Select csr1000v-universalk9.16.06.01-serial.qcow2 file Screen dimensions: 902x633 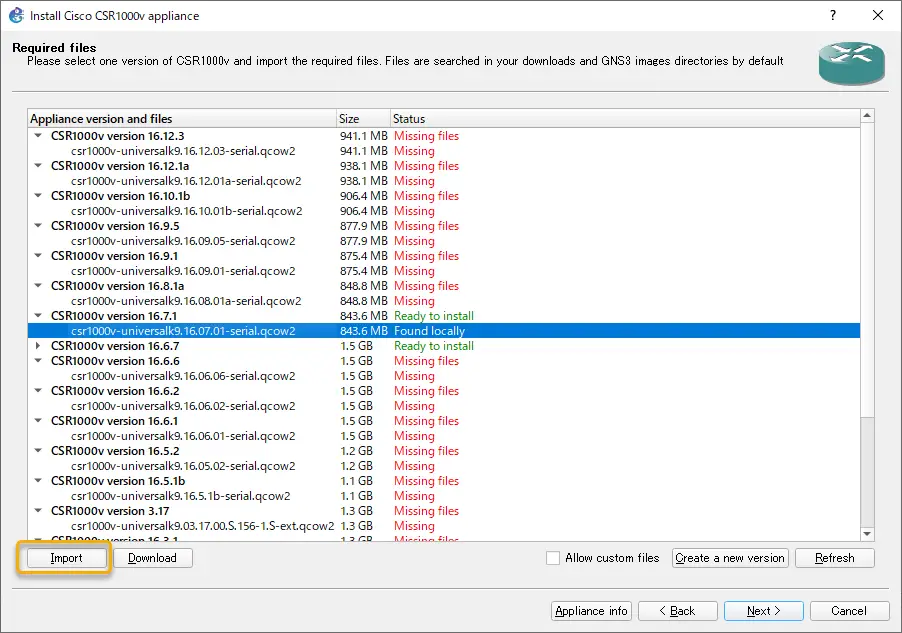pos(444,436)
